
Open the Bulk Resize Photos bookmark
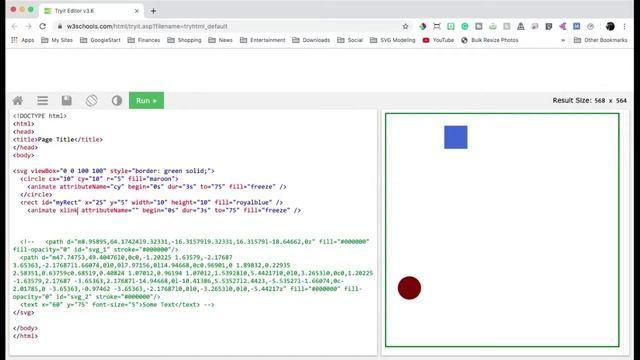click(490, 40)
